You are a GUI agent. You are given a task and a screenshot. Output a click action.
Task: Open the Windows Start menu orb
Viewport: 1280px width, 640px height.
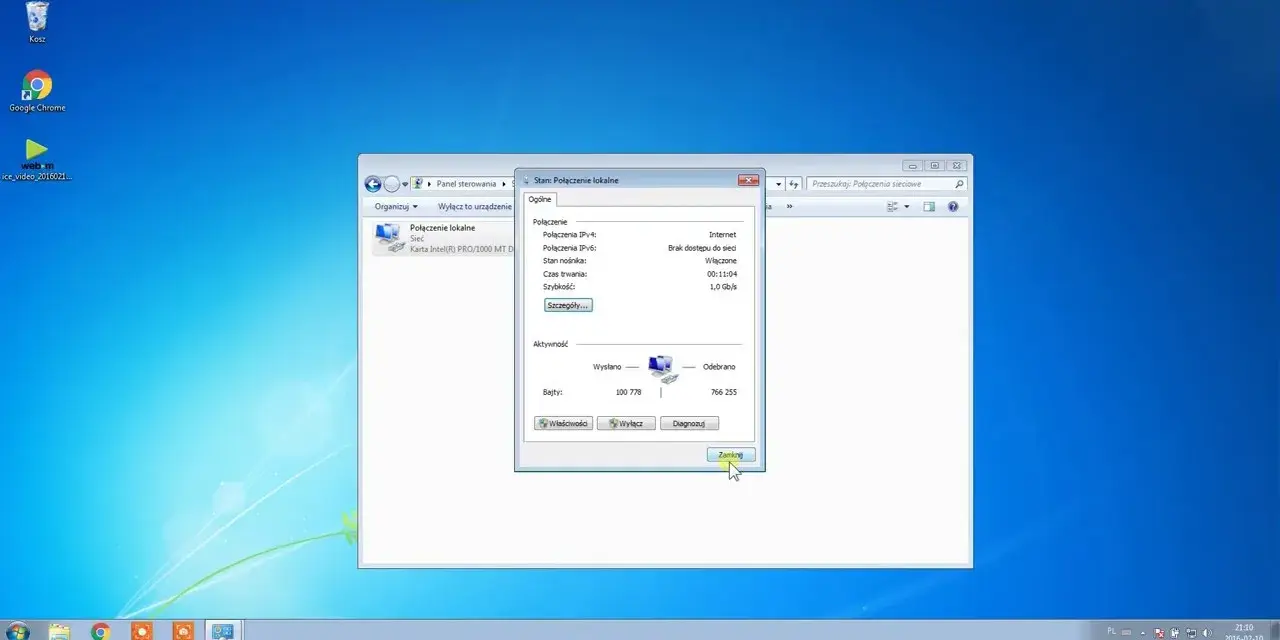click(x=17, y=631)
